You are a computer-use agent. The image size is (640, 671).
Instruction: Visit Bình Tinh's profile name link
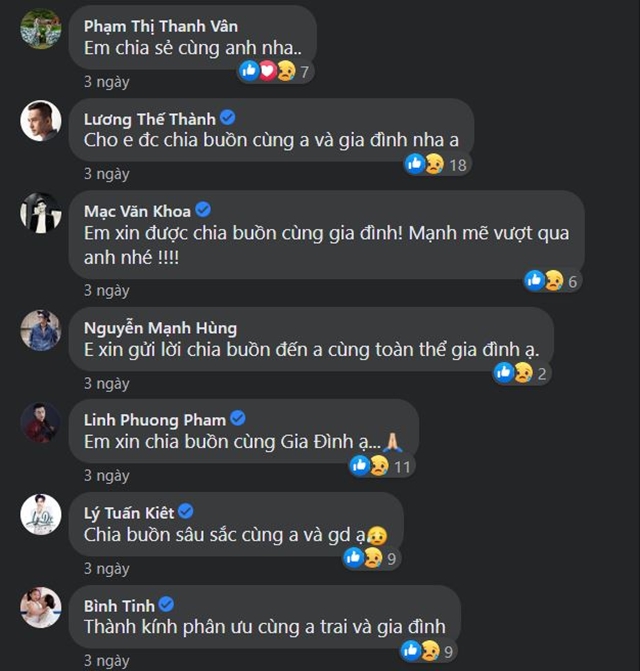(117, 604)
